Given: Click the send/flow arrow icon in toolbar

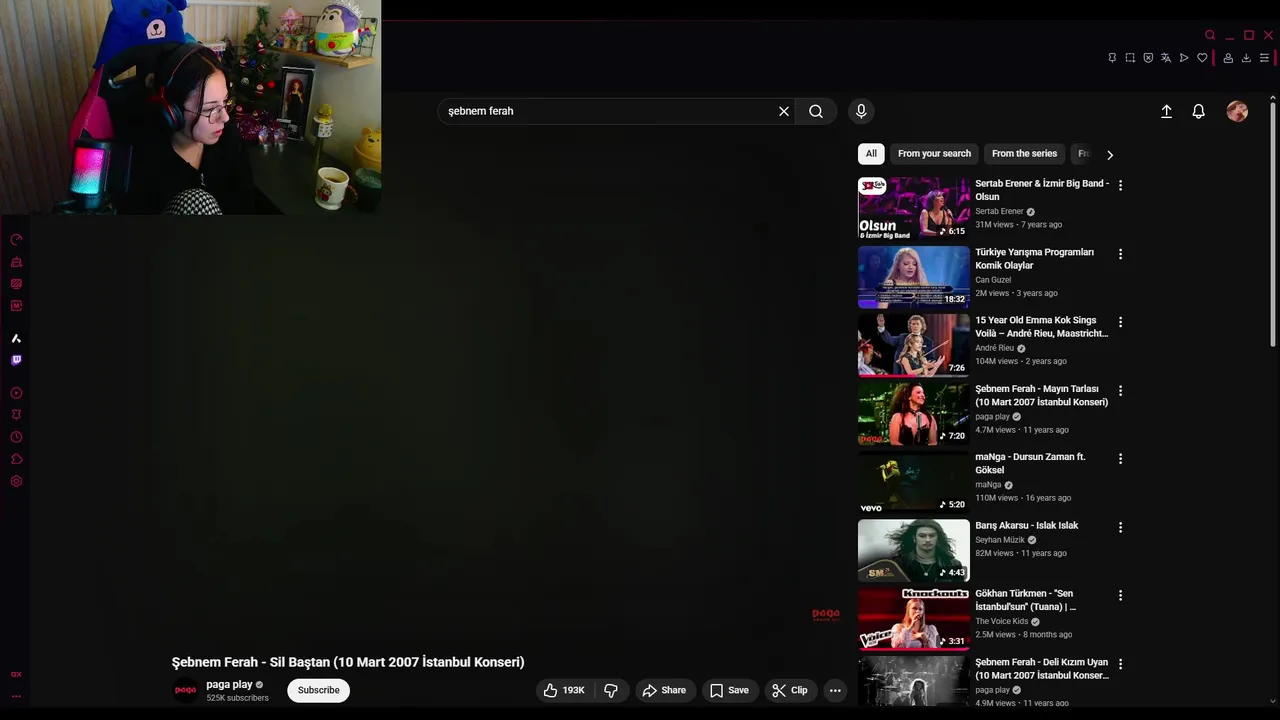Looking at the screenshot, I should 1184,58.
